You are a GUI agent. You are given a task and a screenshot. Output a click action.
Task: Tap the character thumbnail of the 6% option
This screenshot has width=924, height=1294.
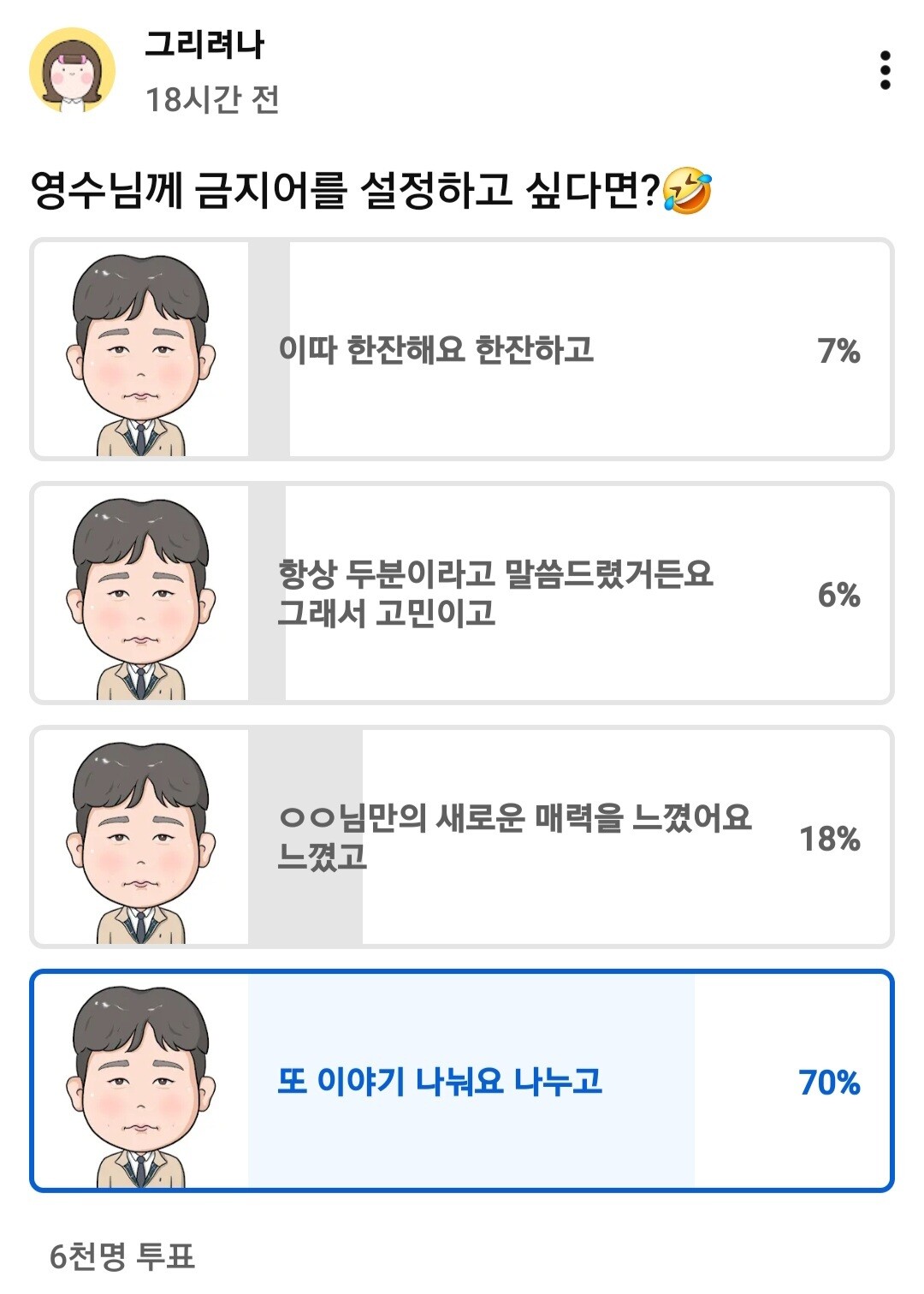coord(140,594)
